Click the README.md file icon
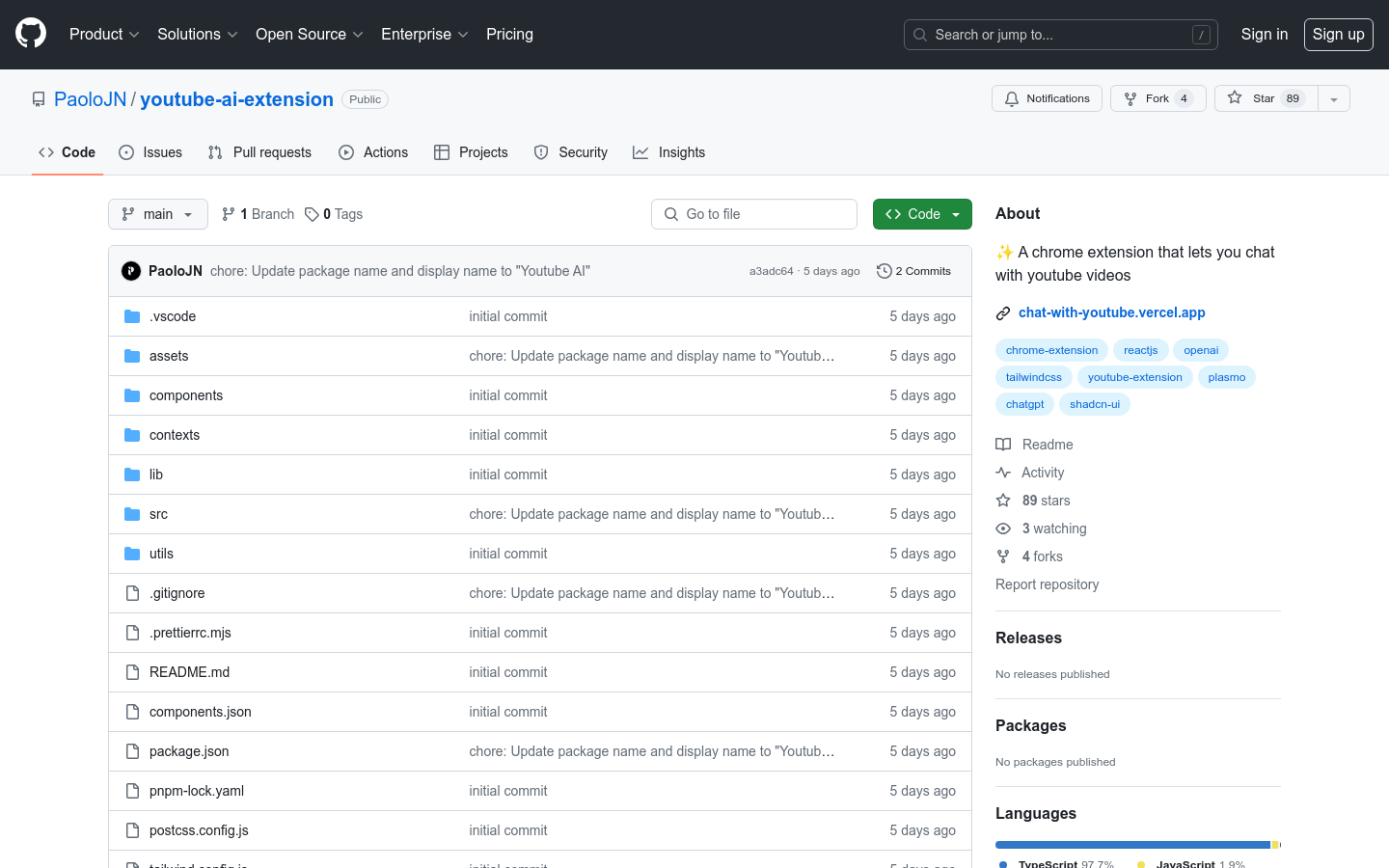 tap(132, 672)
